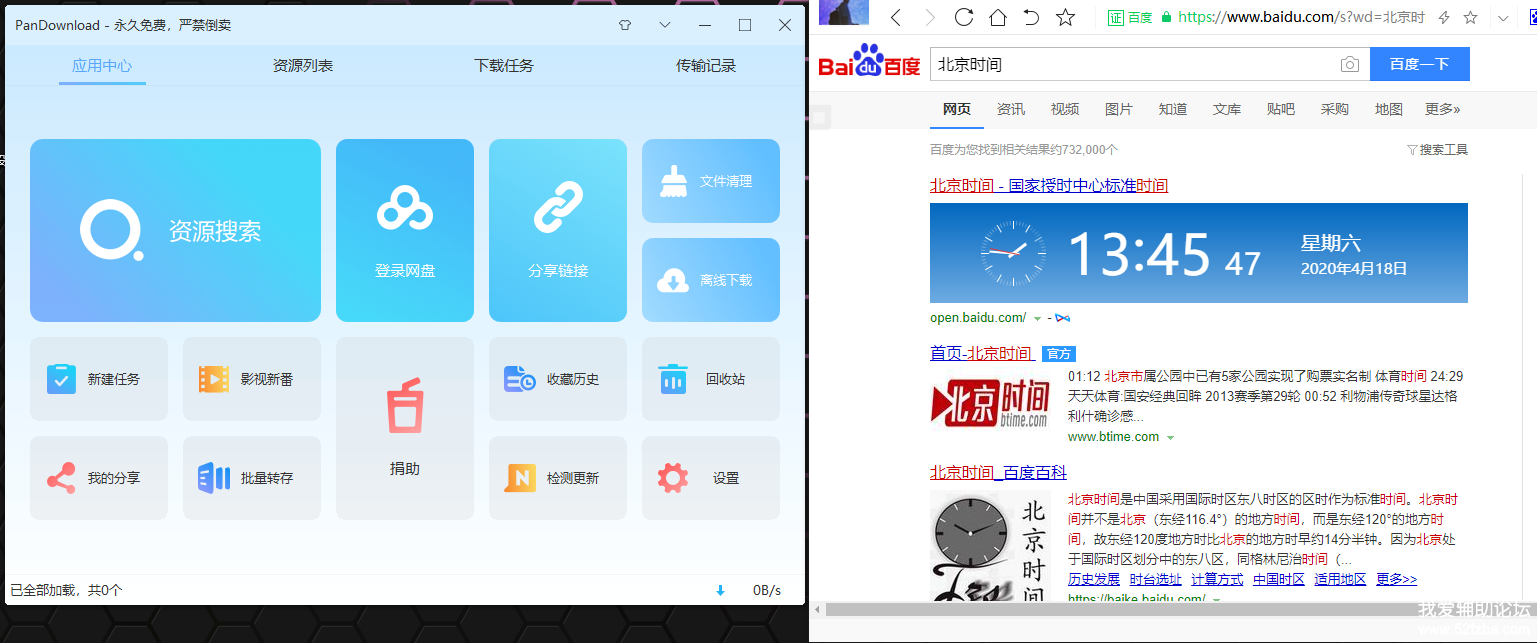Open the browser home page
Image resolution: width=1537 pixels, height=643 pixels.
pos(998,17)
